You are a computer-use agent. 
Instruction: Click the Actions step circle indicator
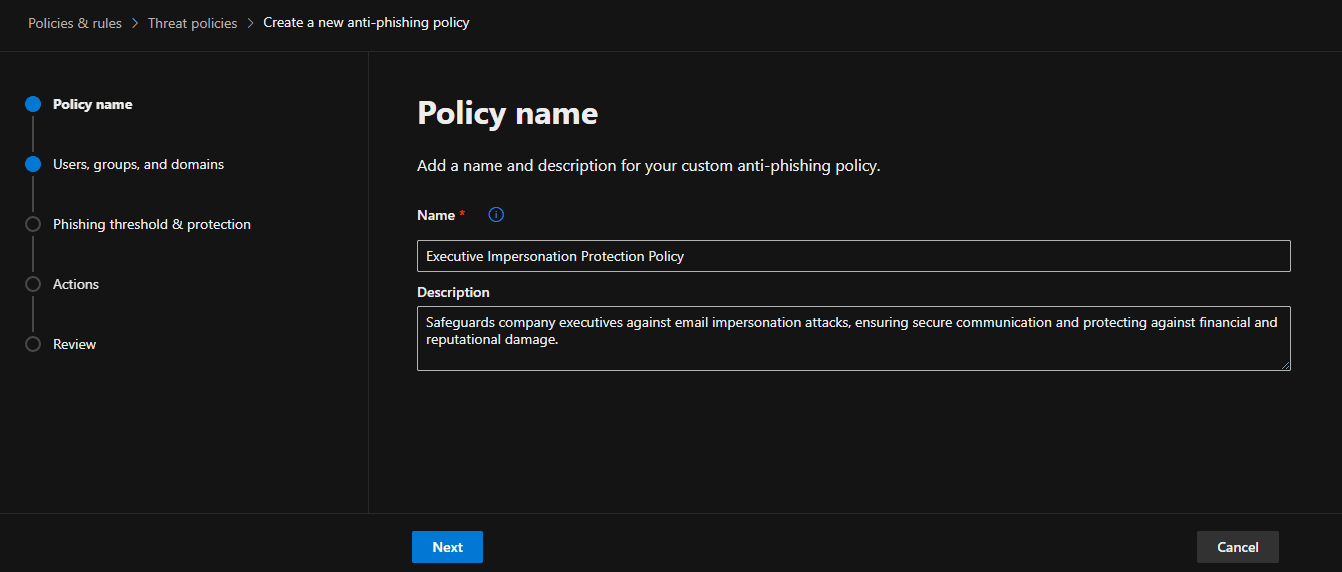pos(33,284)
